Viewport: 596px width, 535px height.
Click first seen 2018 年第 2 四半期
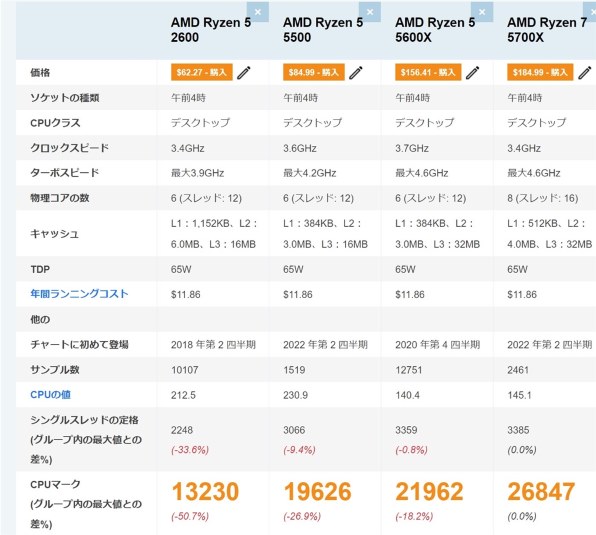pyautogui.click(x=213, y=345)
